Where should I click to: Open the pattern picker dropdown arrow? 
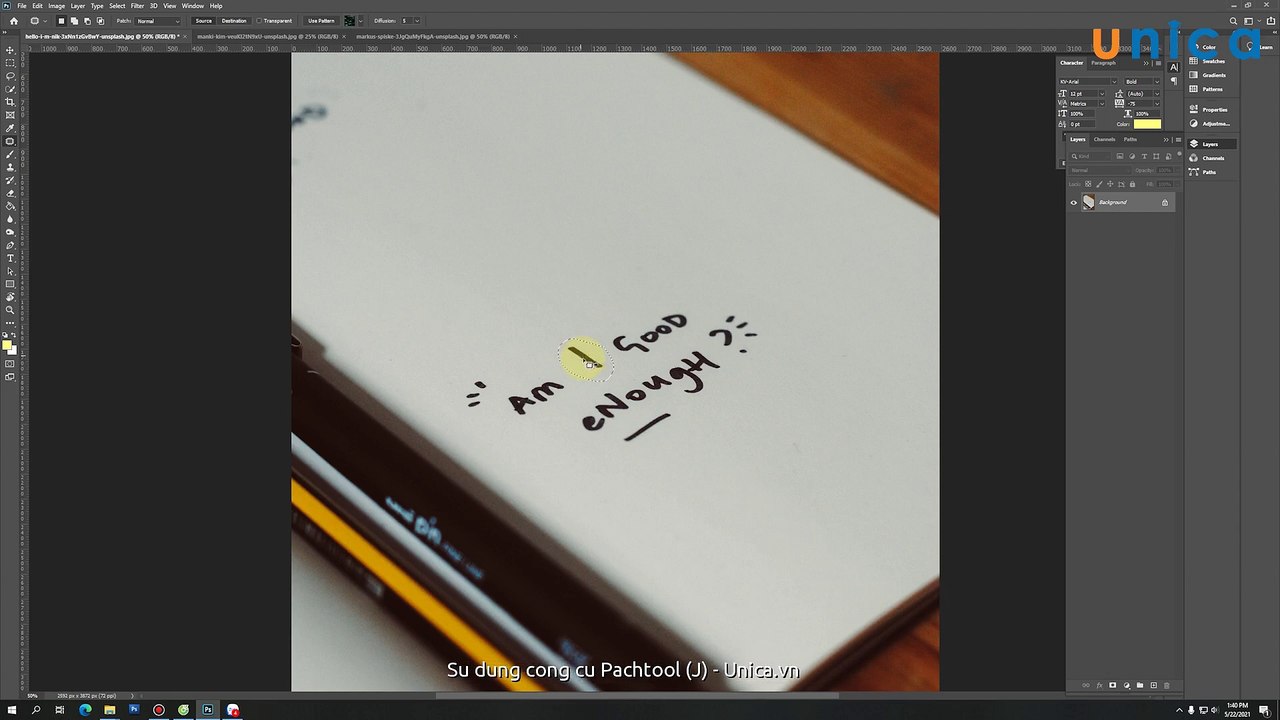click(361, 21)
